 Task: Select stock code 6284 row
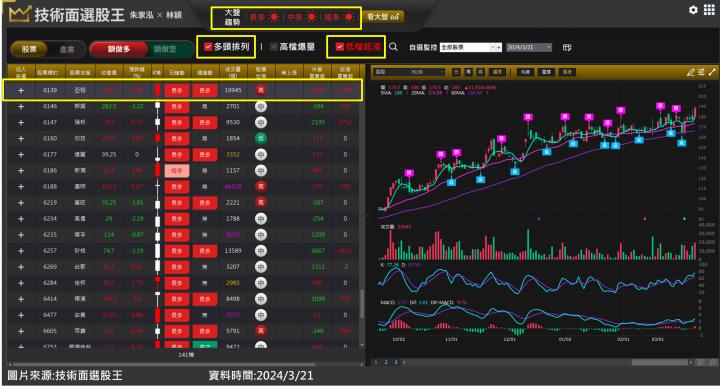(x=184, y=283)
